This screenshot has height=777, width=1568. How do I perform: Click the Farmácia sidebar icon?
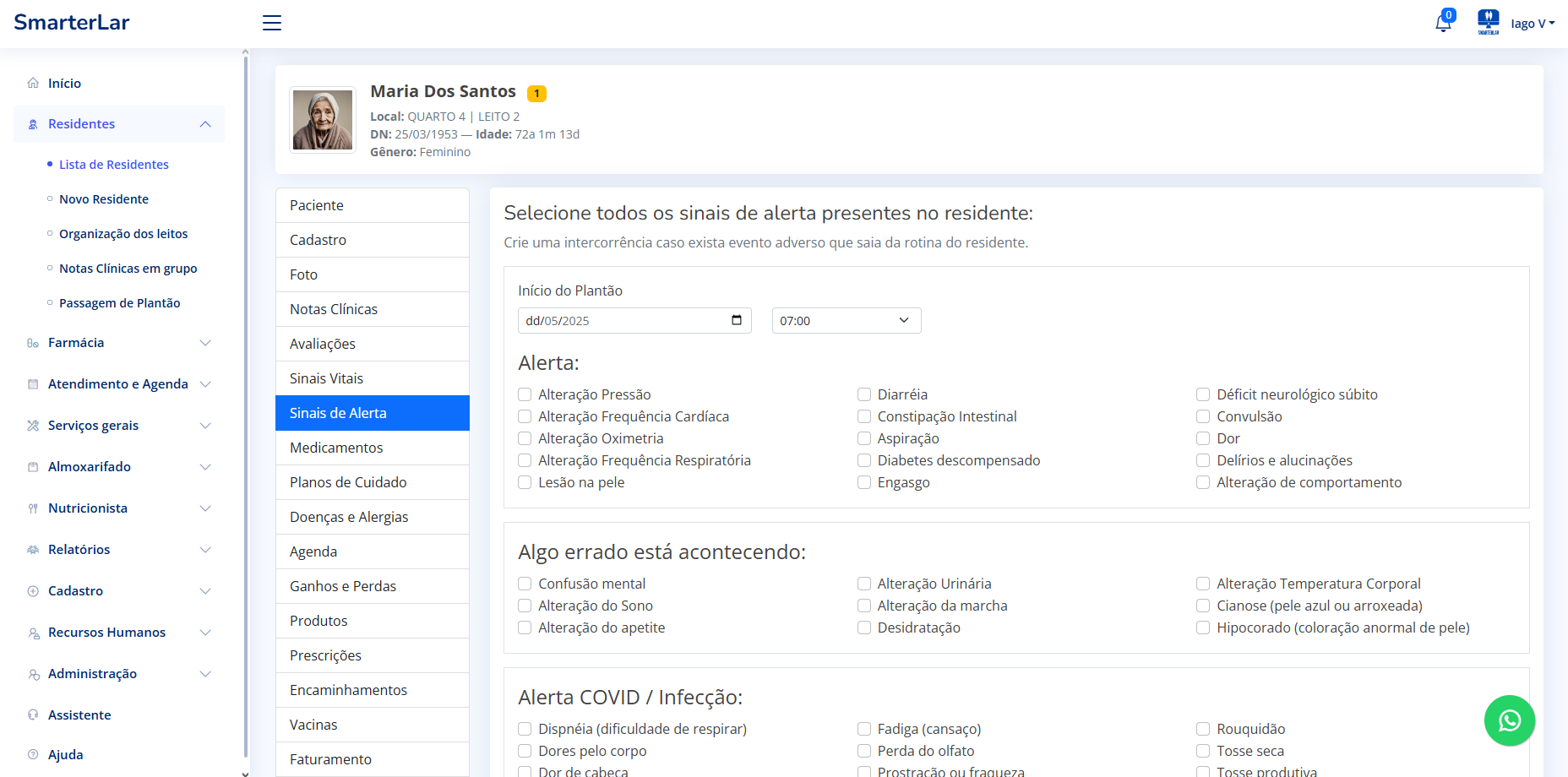[33, 343]
